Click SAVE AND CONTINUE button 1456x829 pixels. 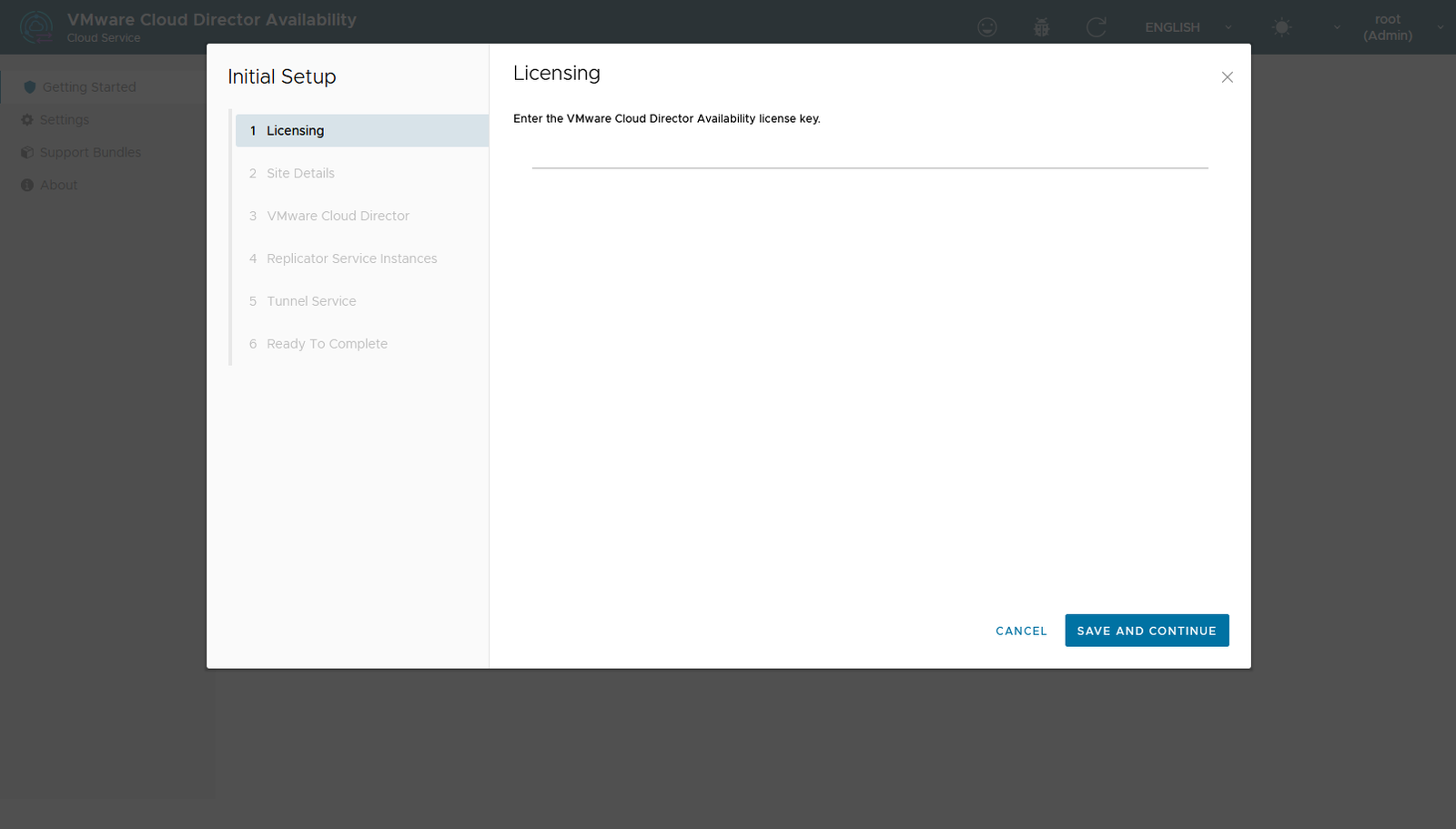1147,631
